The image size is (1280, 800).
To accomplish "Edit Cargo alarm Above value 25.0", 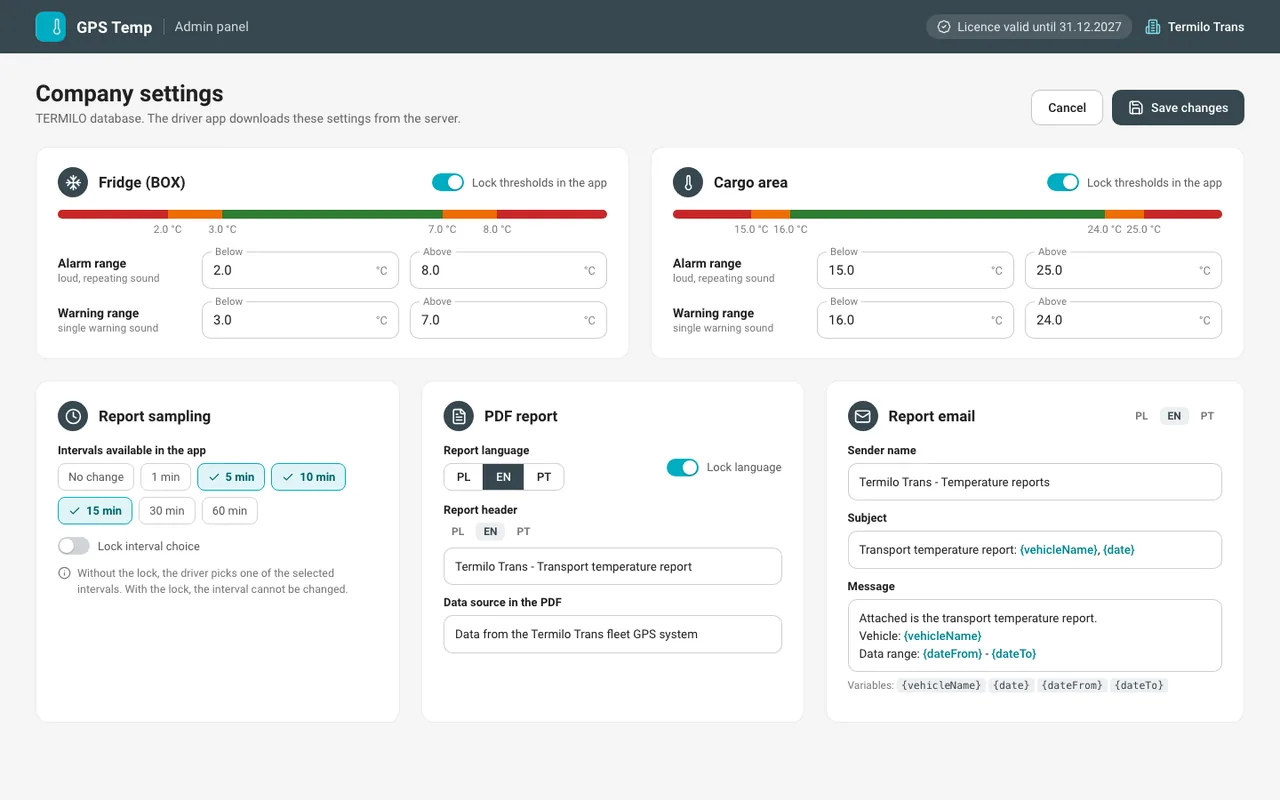I will pos(1123,270).
